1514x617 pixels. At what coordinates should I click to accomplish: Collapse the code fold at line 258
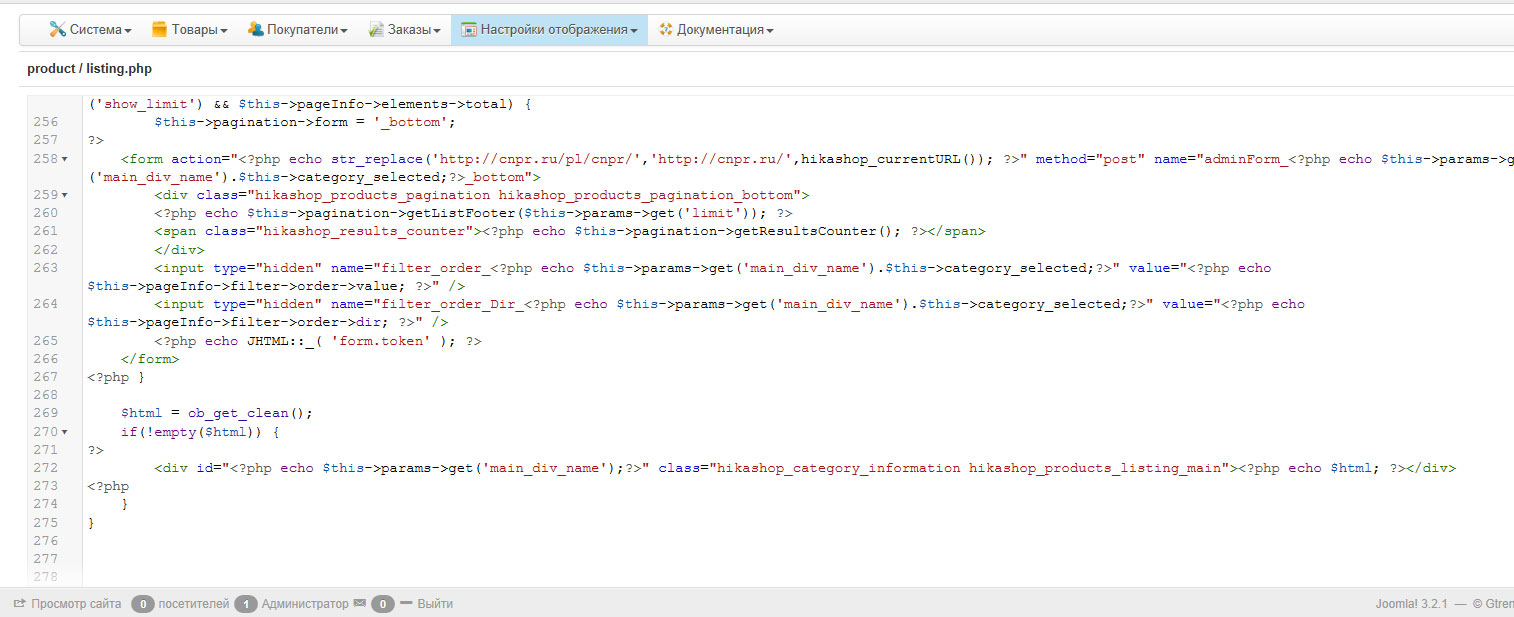point(66,159)
